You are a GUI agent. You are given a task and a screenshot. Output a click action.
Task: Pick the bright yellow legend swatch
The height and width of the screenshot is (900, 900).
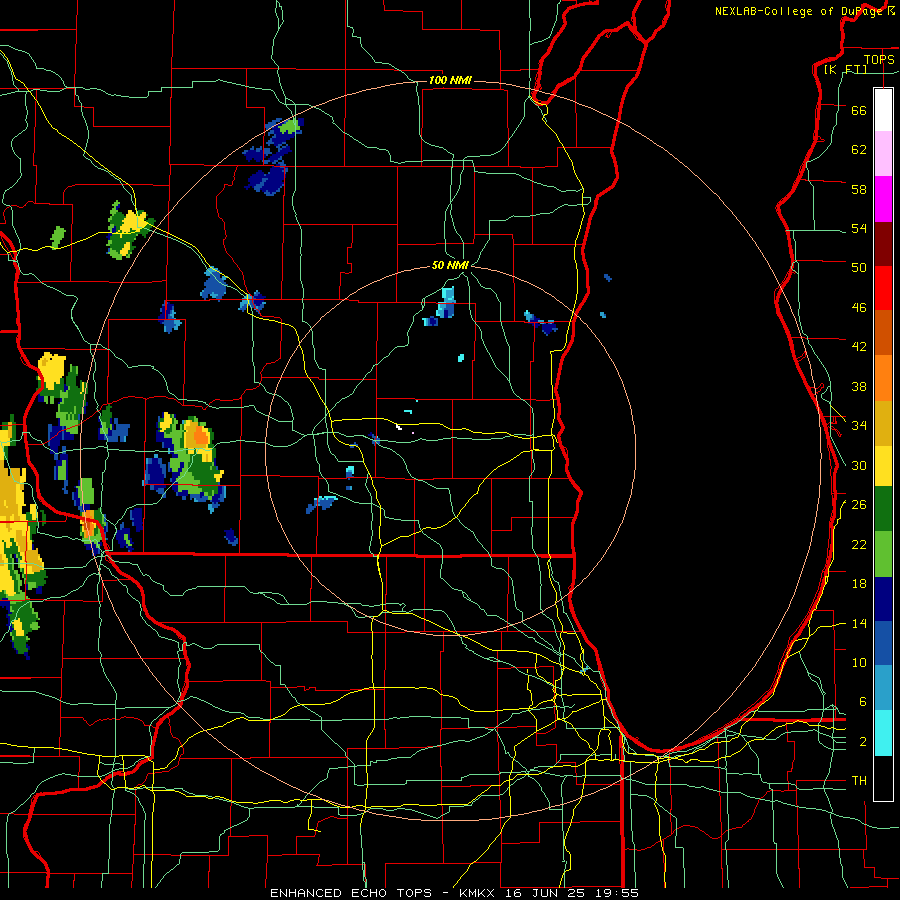pyautogui.click(x=883, y=466)
